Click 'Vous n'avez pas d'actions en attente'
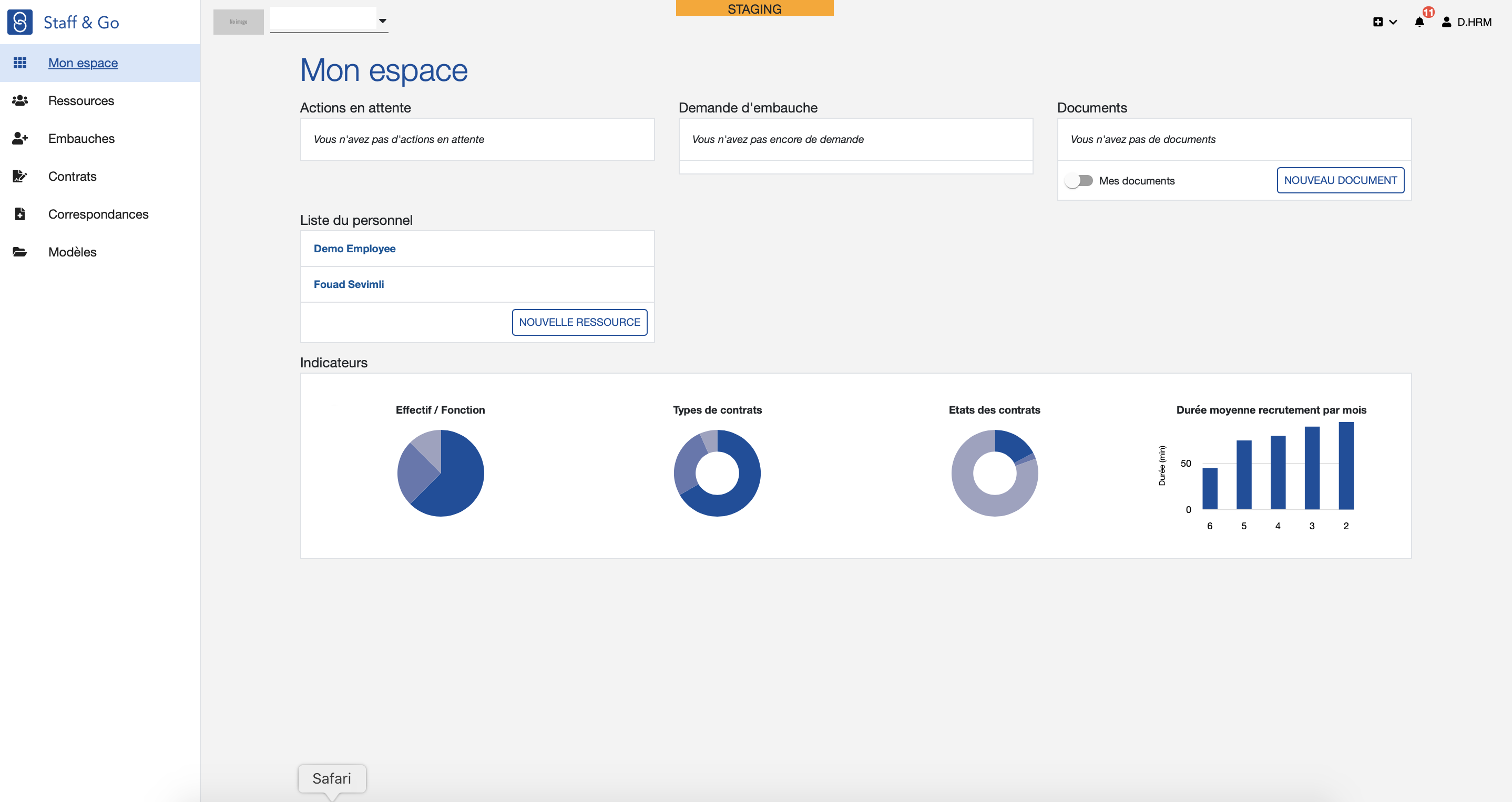 coord(399,140)
